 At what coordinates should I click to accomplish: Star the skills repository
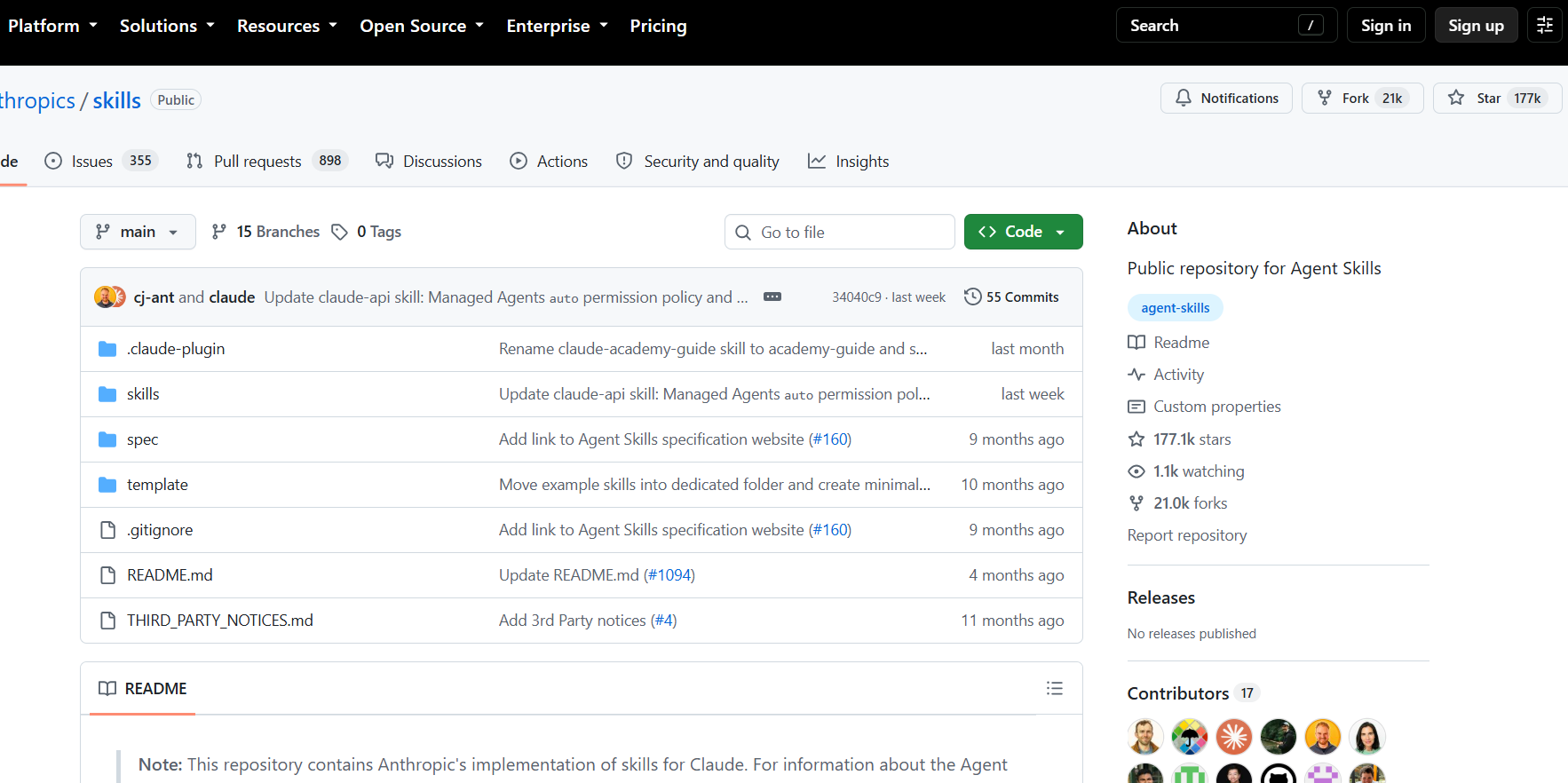pos(1497,98)
